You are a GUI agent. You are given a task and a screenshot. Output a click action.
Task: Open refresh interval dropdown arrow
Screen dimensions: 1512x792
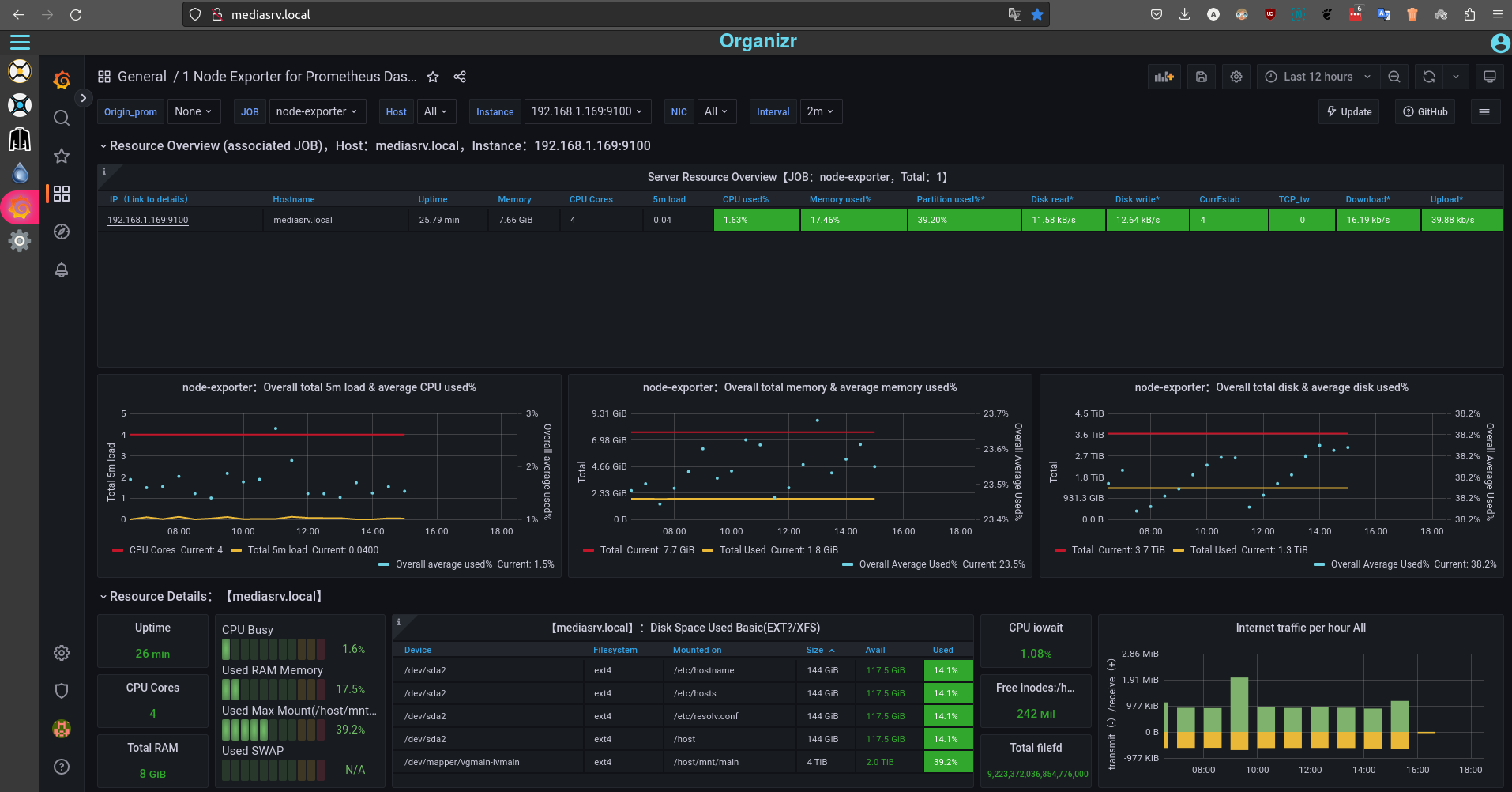click(1456, 77)
